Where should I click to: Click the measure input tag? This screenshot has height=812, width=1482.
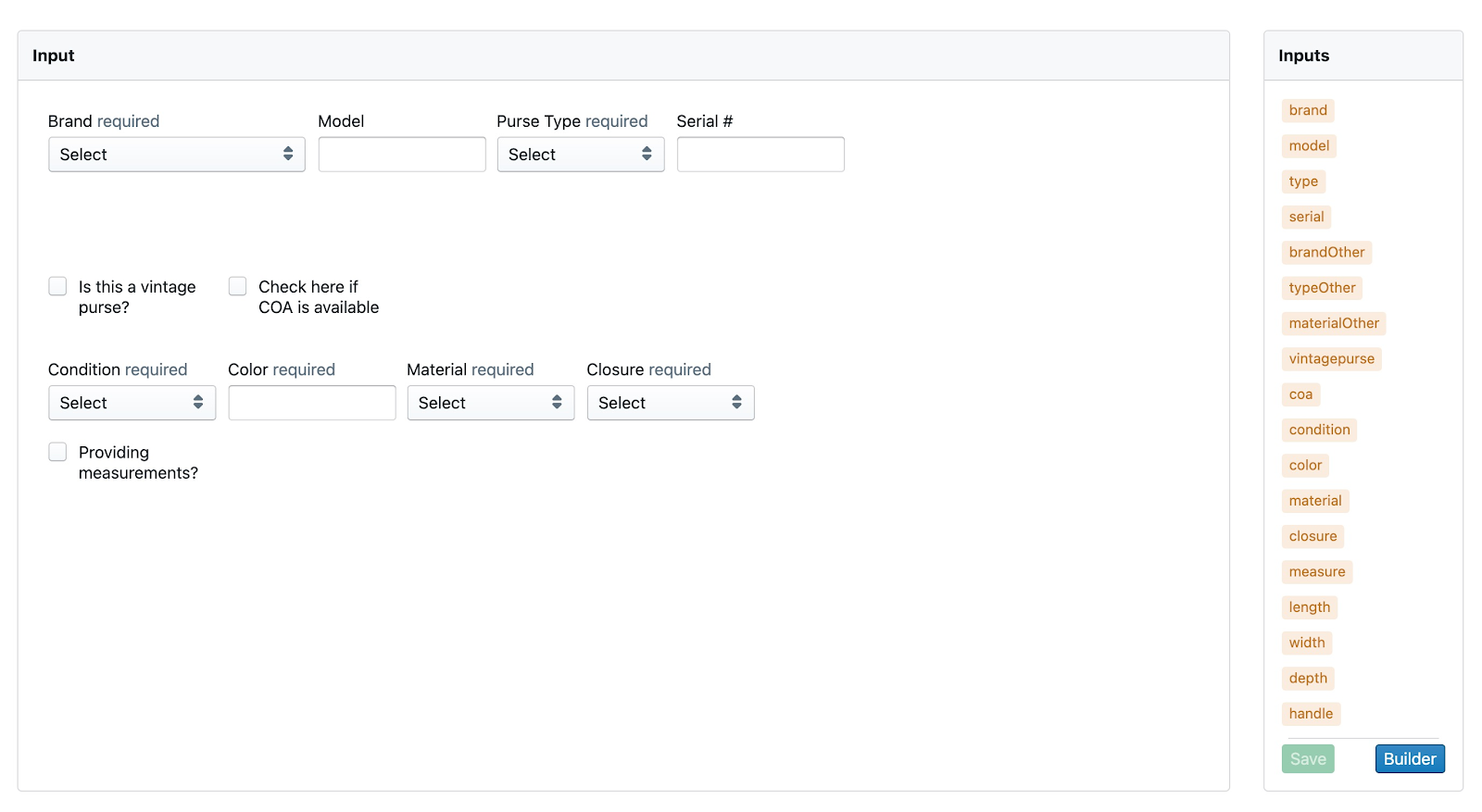(1316, 572)
